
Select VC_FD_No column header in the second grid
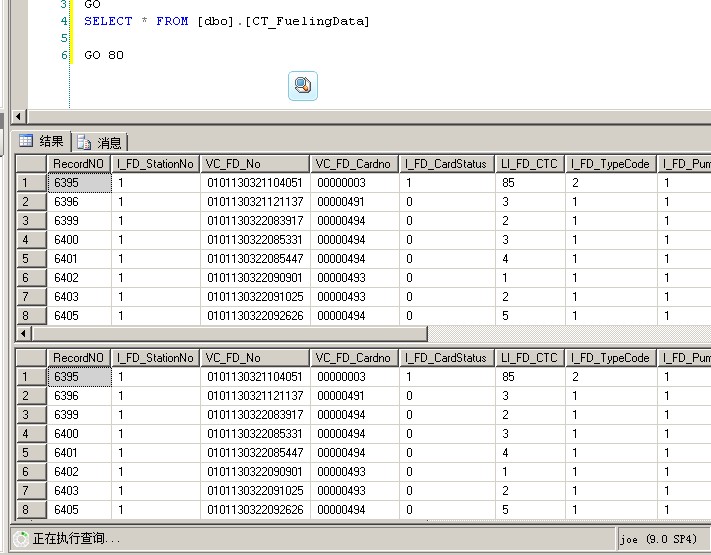click(255, 358)
